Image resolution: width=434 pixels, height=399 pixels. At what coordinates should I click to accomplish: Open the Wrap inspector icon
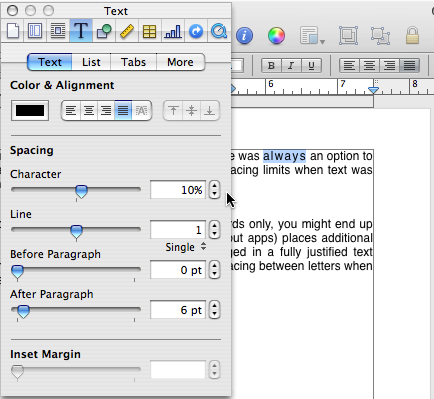58,31
